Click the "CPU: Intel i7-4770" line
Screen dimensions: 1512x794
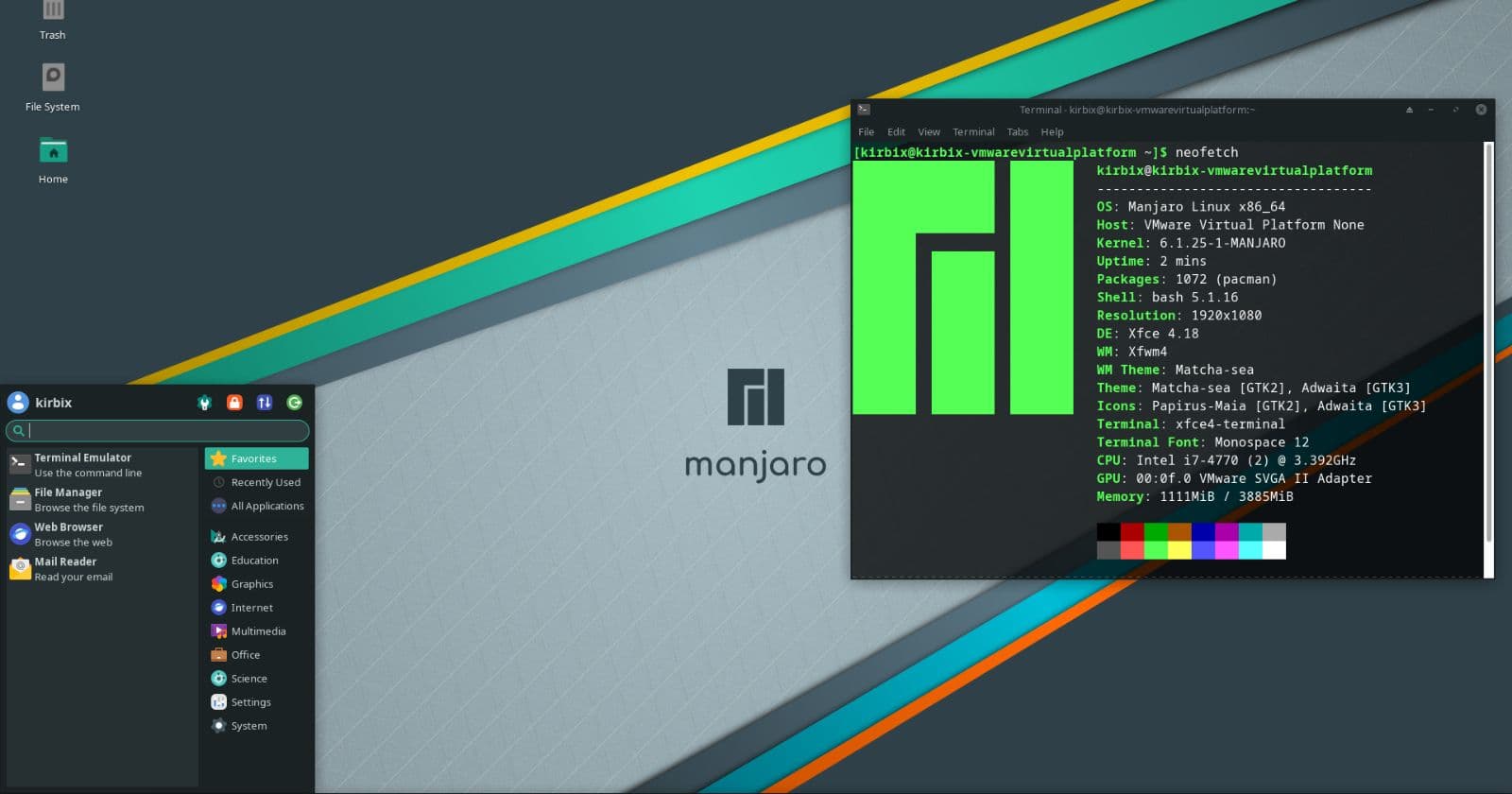click(1227, 460)
